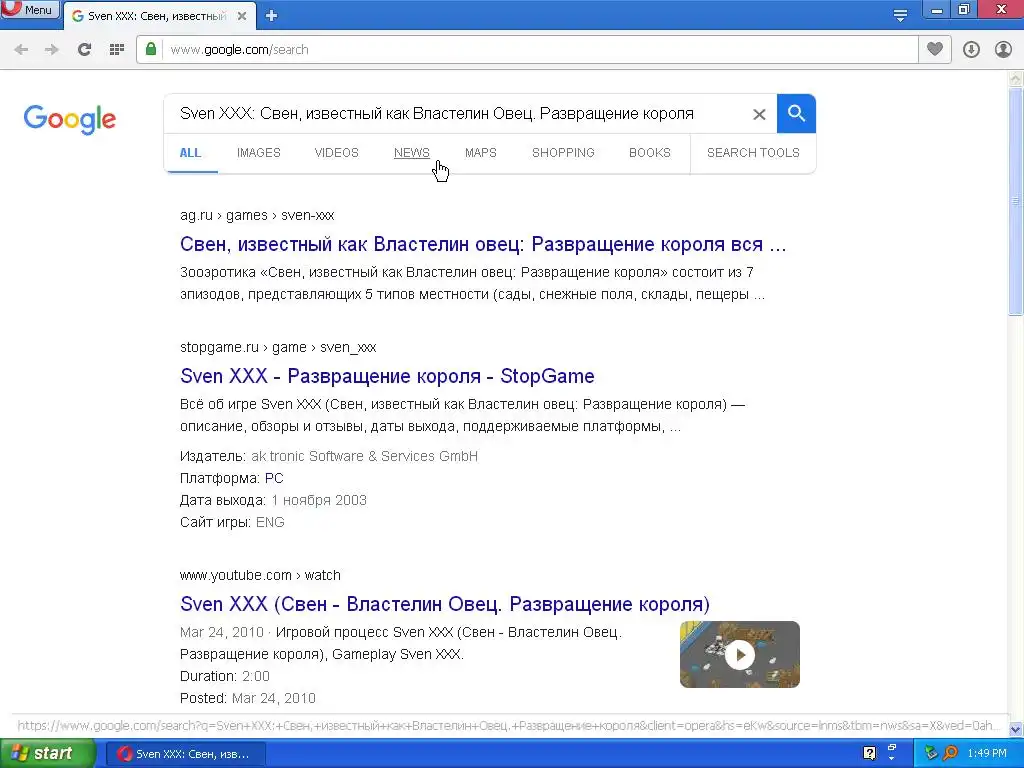1024x768 pixels.
Task: Play the YouTube video thumbnail
Action: coord(740,654)
